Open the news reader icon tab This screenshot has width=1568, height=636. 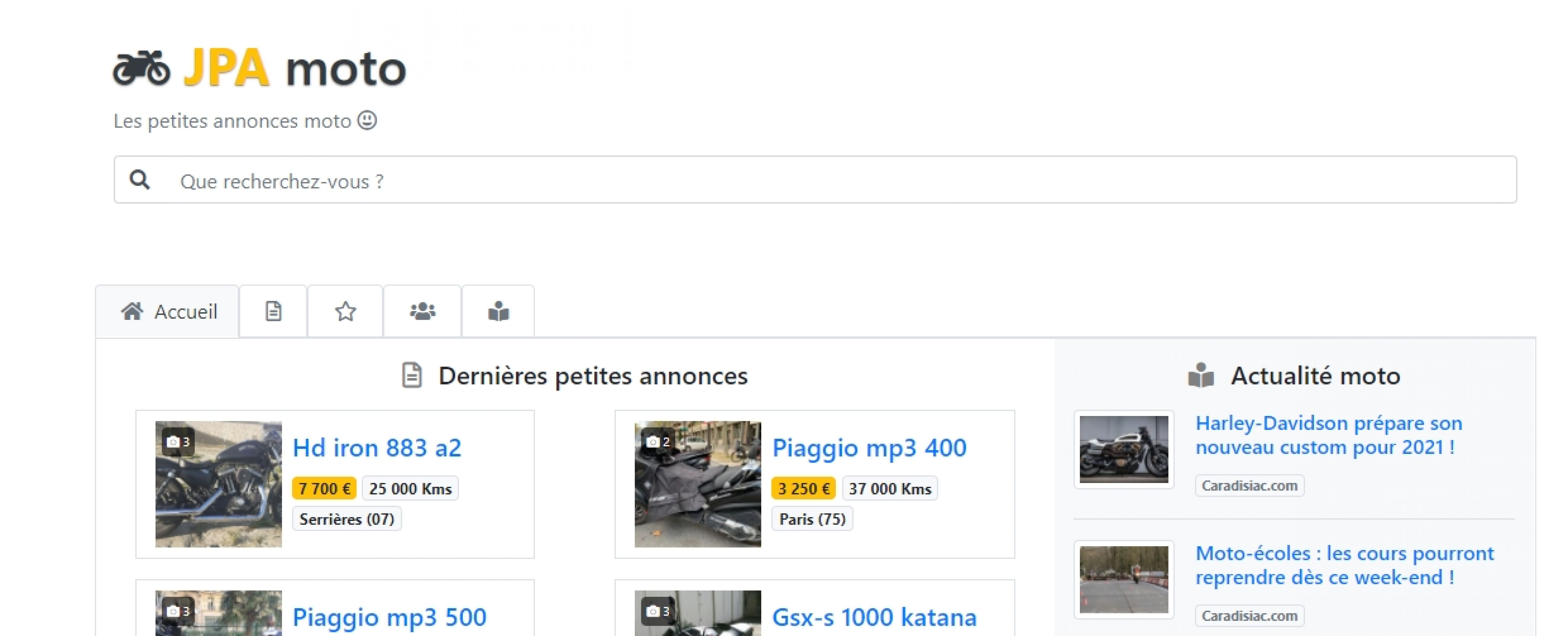point(499,312)
